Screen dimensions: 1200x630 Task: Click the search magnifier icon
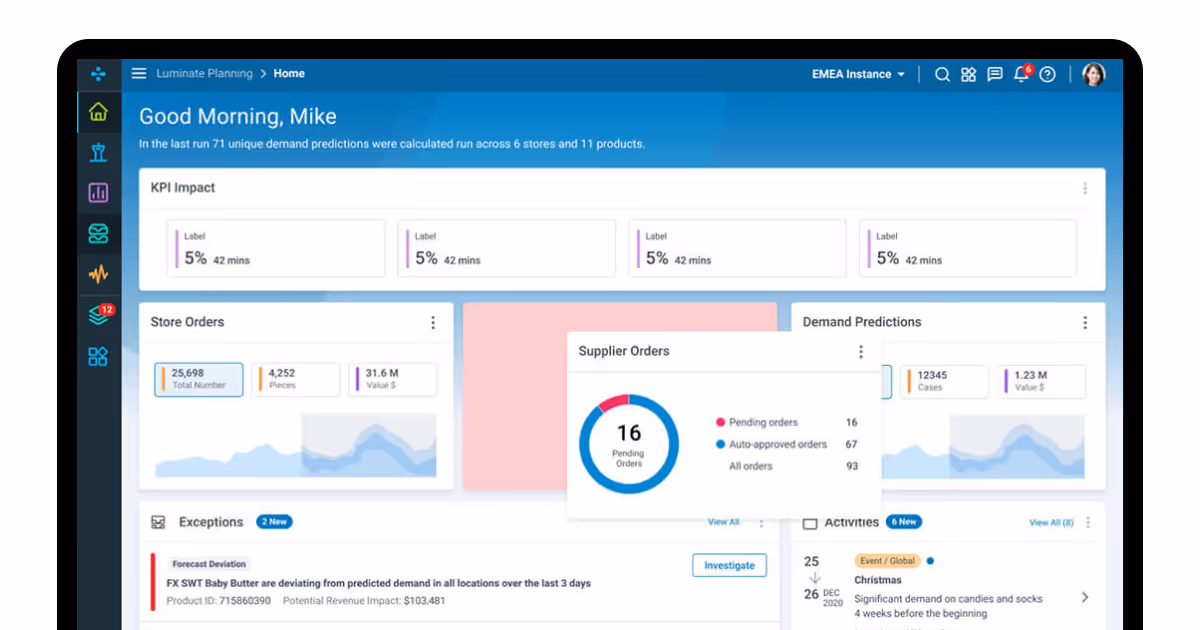942,74
